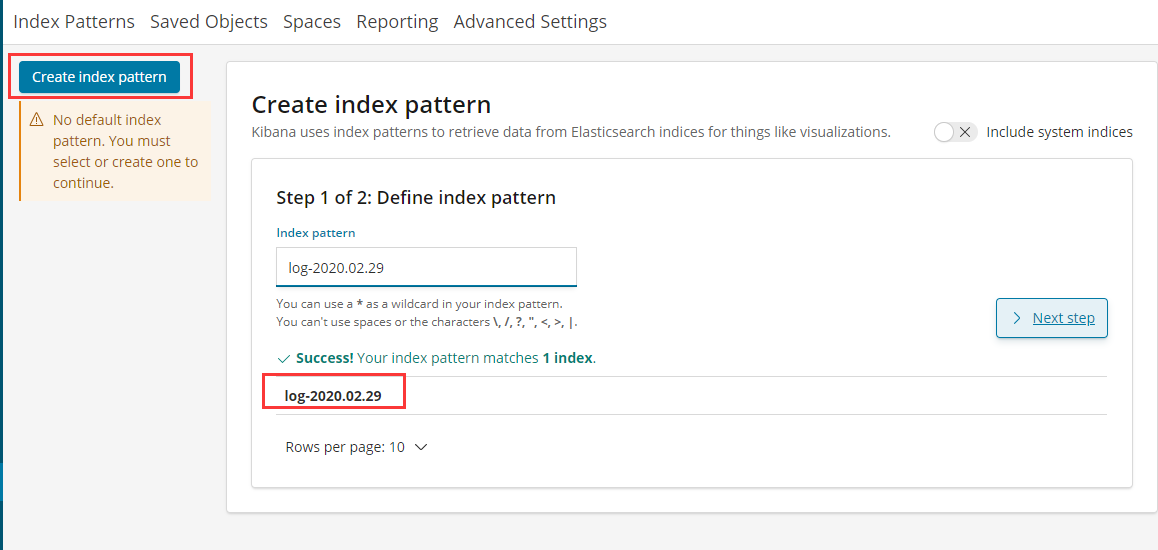Screen dimensions: 1158x550
Task: Click the down chevron after Rows per page
Action: (x=421, y=447)
